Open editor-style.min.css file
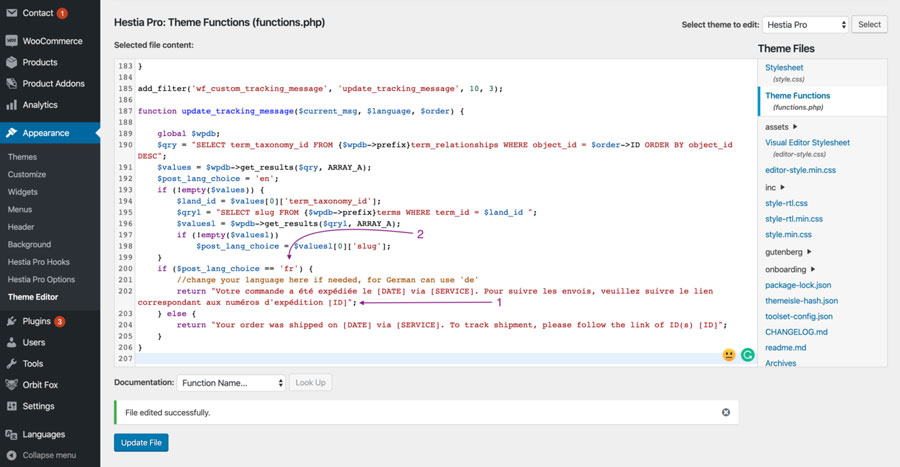This screenshot has width=900, height=467. (x=800, y=170)
